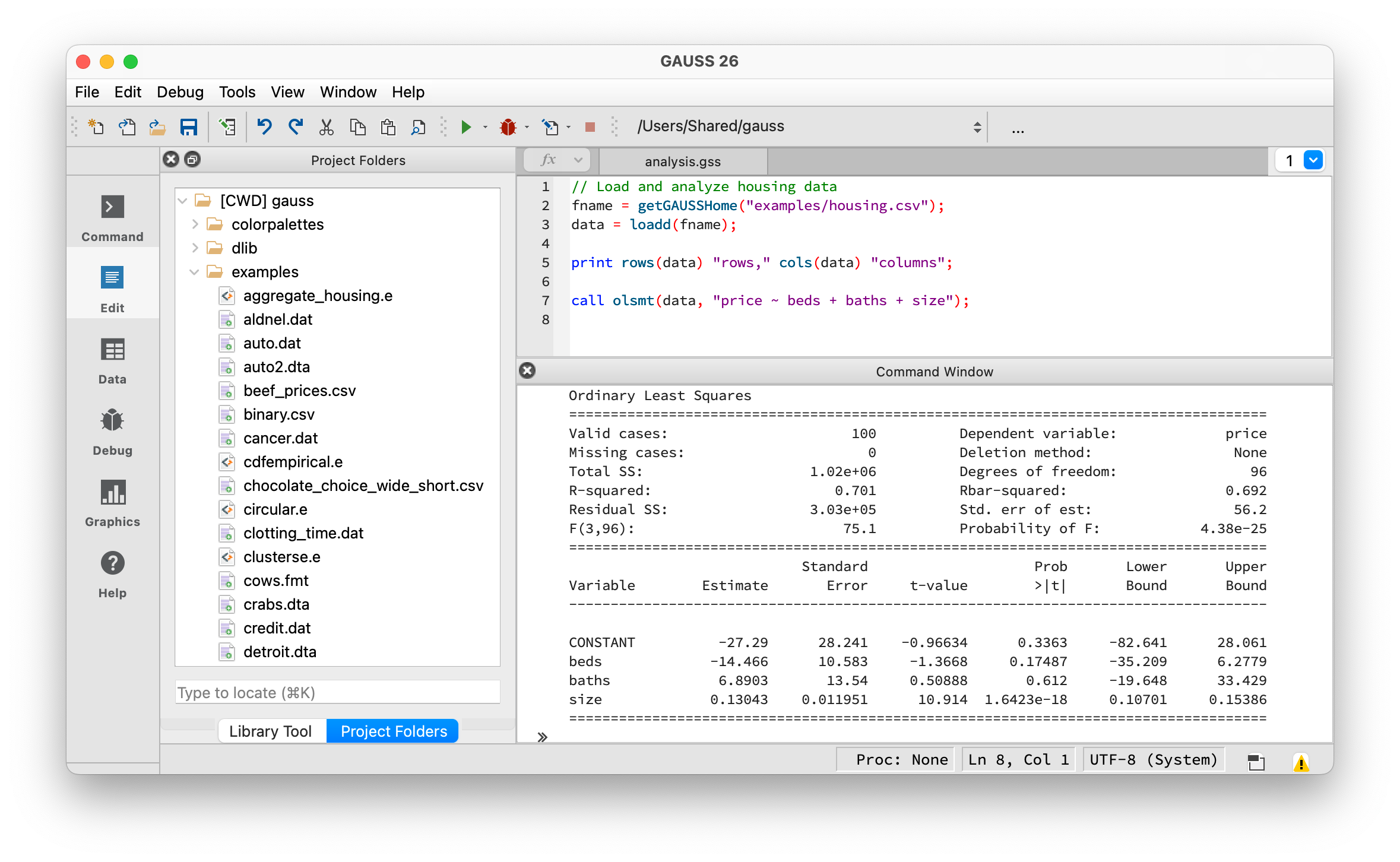
Task: Open the Command page in sidebar
Action: pyautogui.click(x=112, y=217)
